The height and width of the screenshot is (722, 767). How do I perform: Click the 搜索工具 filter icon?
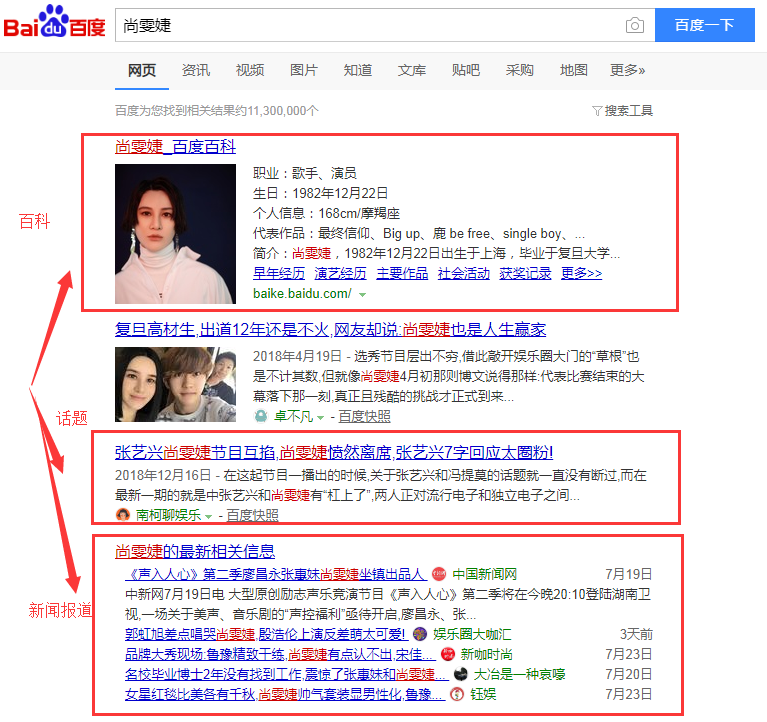597,111
